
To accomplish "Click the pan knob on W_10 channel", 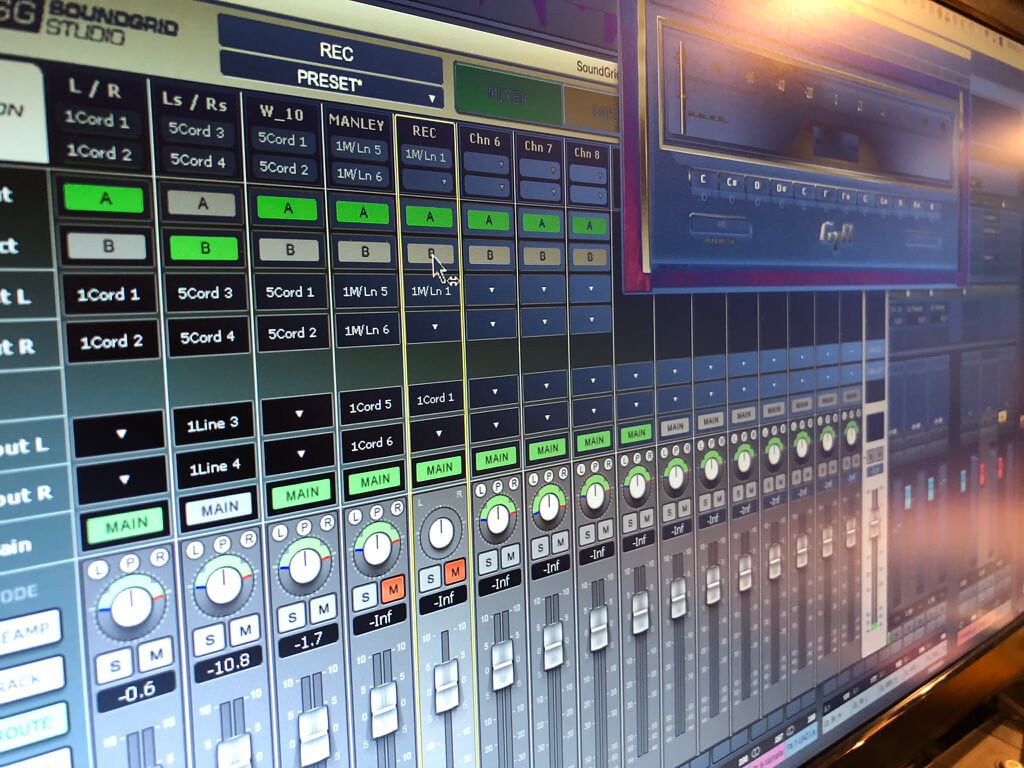I will (x=305, y=566).
